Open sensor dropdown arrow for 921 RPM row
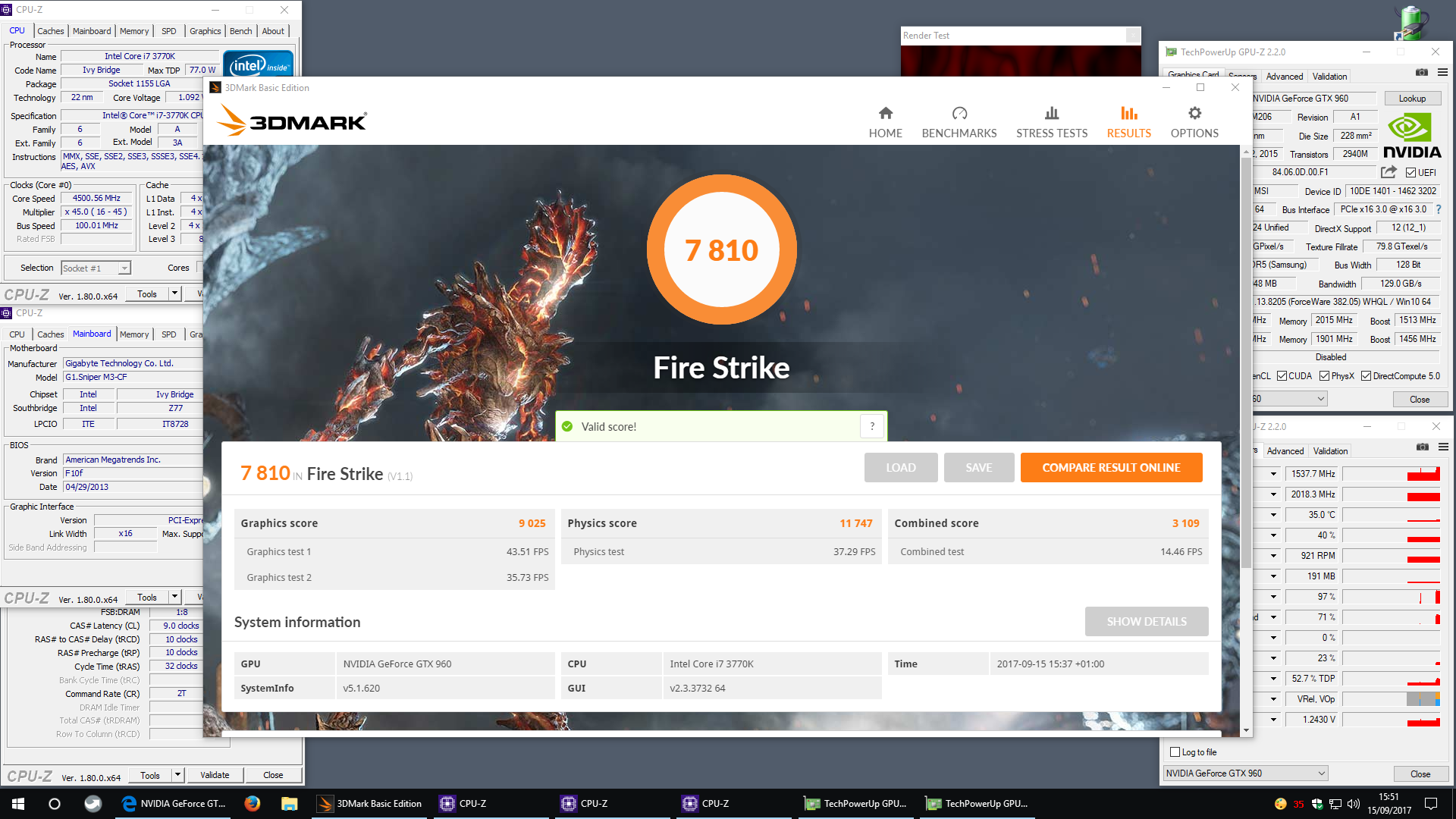This screenshot has height=819, width=1456. click(x=1274, y=556)
